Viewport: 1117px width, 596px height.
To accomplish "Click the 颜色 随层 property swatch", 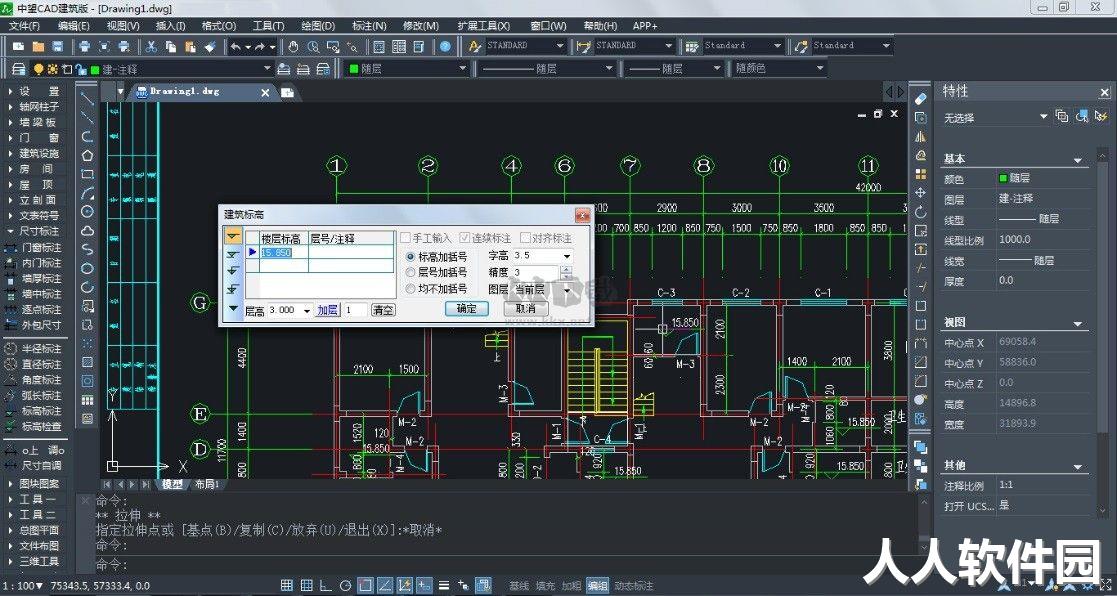I will 1003,178.
